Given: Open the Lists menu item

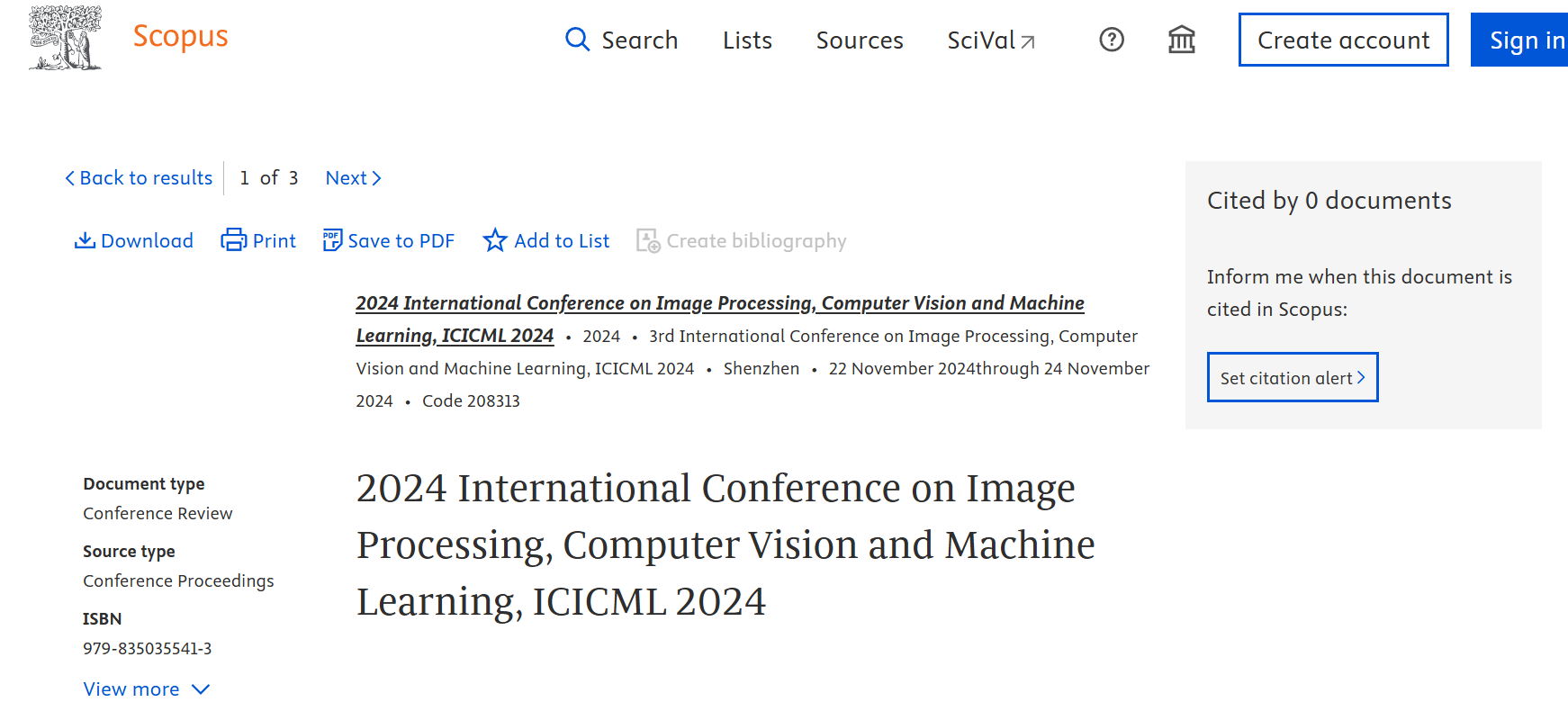Looking at the screenshot, I should [747, 40].
